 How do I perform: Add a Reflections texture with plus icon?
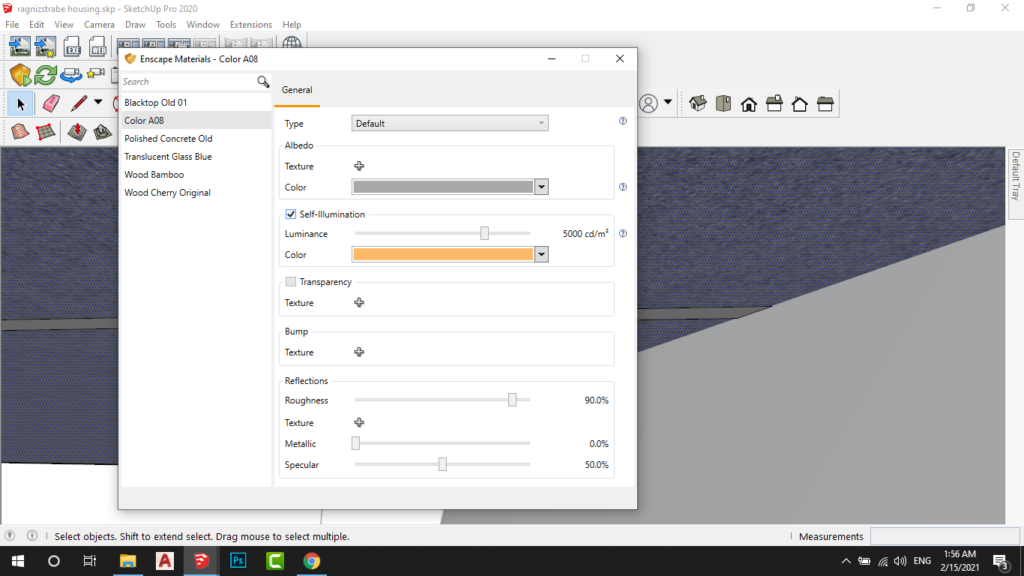coord(359,423)
